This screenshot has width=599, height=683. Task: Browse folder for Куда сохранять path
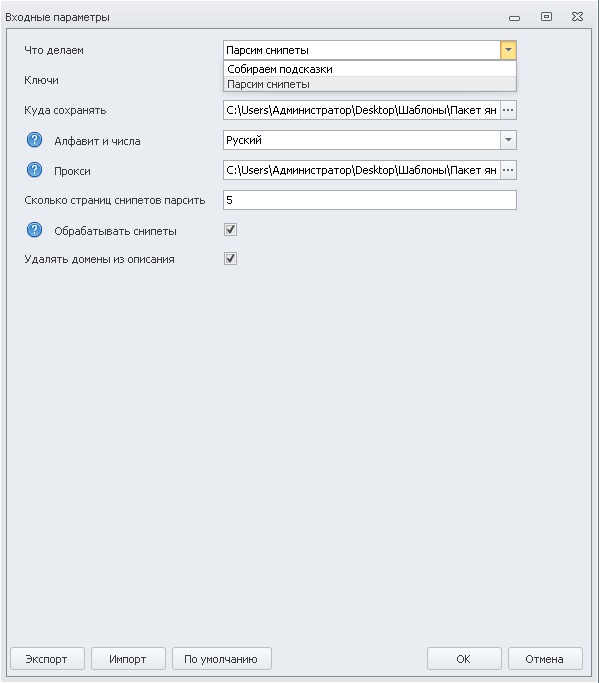click(508, 110)
